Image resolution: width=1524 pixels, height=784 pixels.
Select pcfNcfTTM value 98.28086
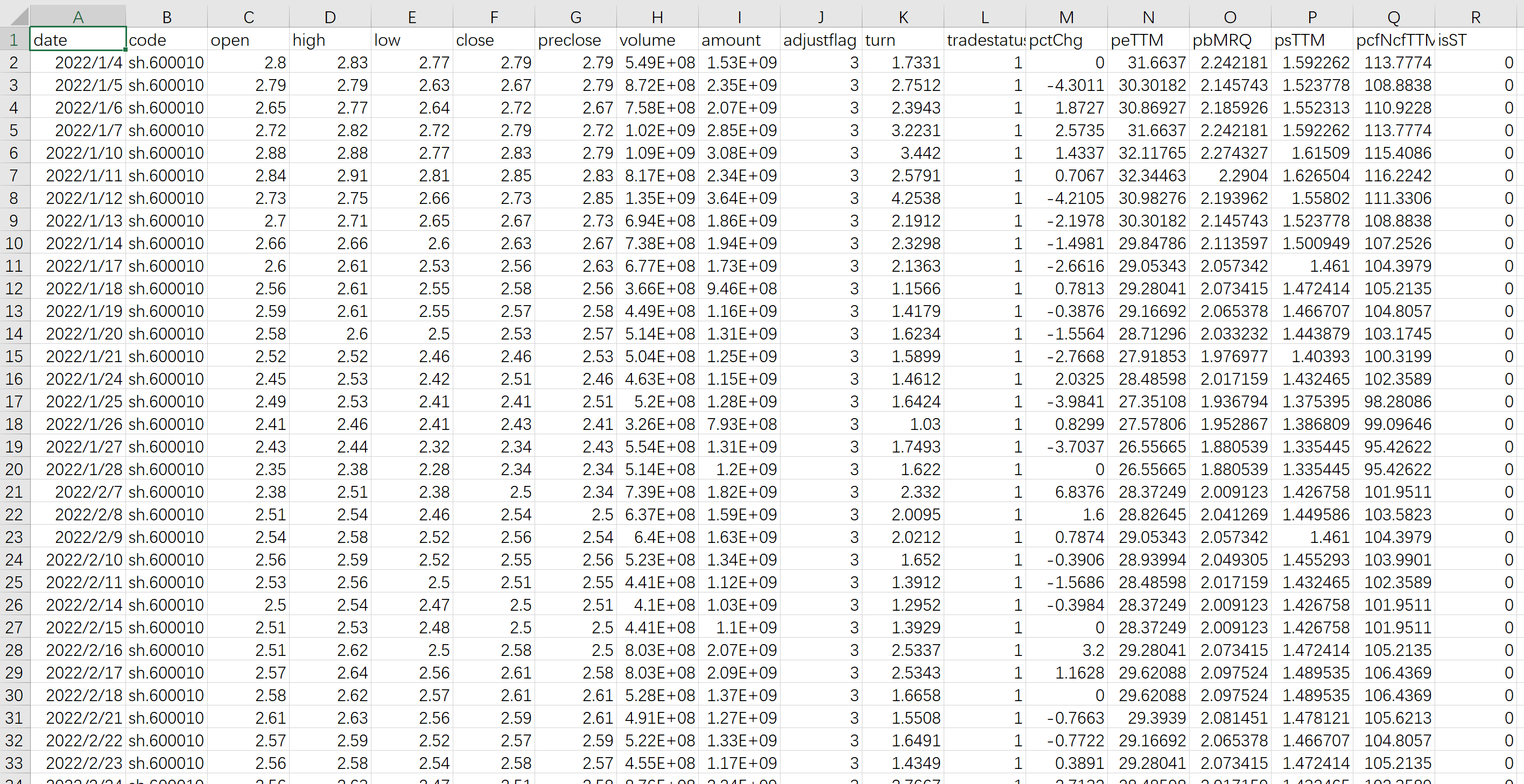point(1394,401)
